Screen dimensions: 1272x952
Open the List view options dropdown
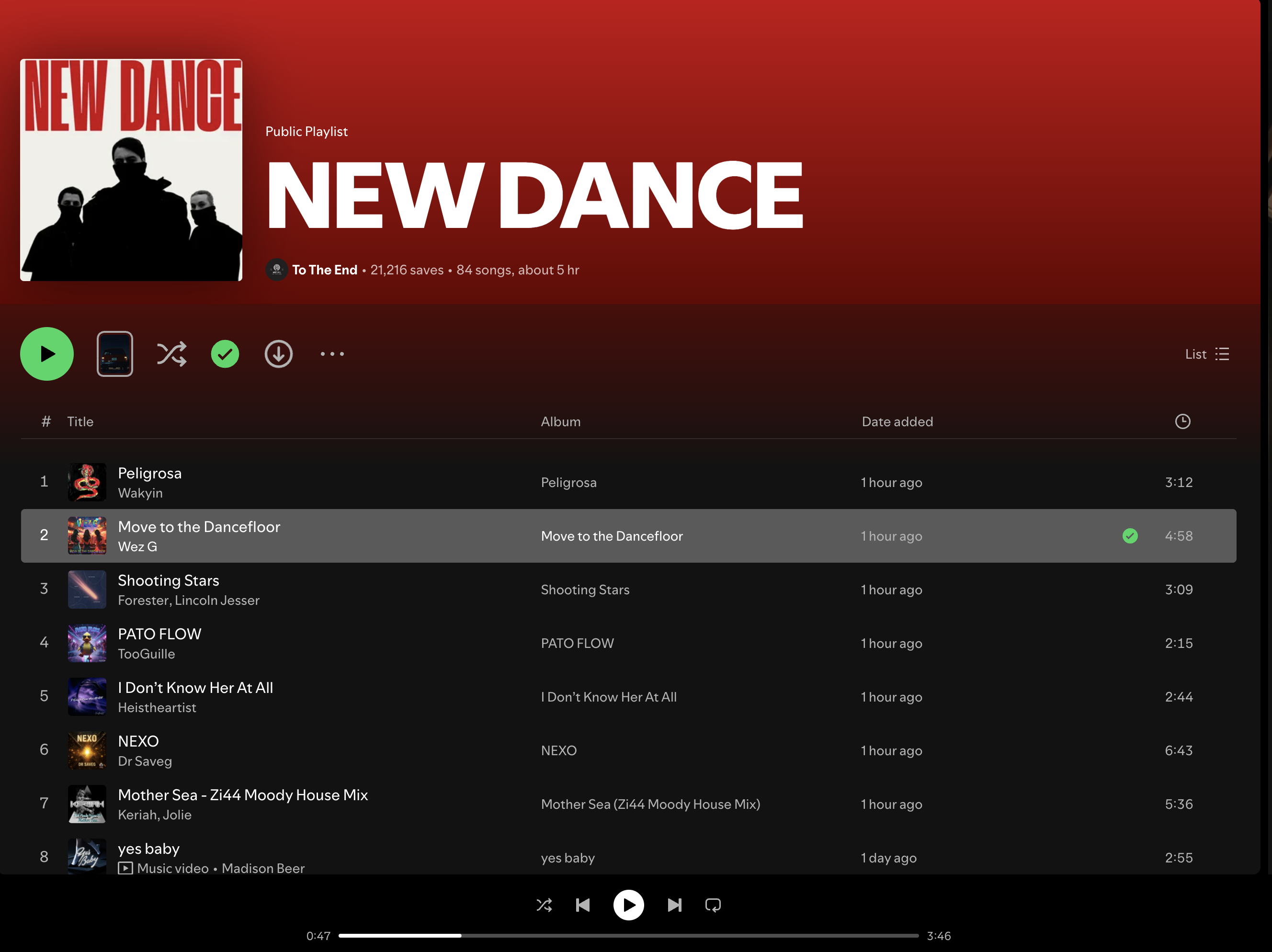[1206, 354]
